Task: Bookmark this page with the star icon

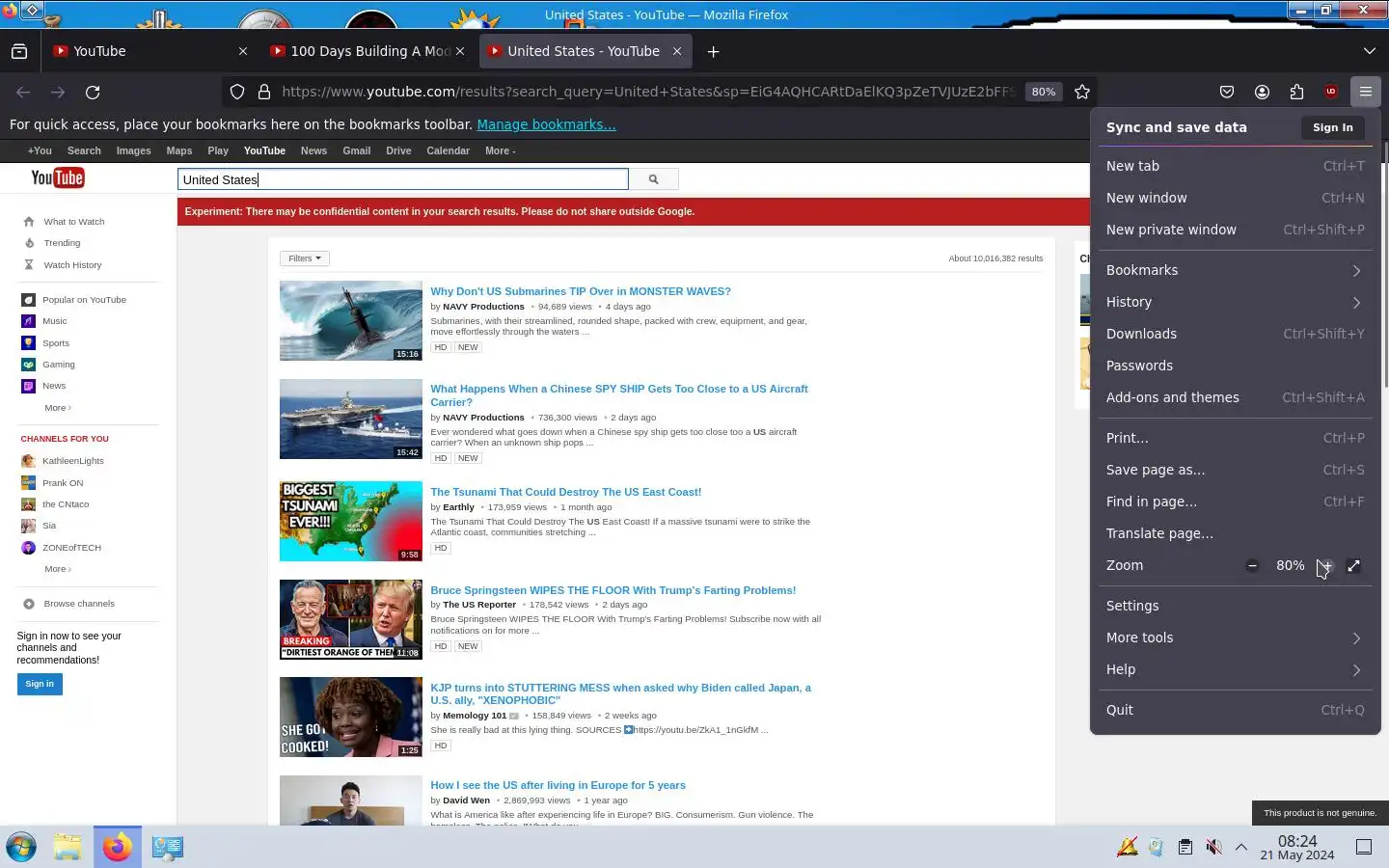Action: tap(1082, 92)
